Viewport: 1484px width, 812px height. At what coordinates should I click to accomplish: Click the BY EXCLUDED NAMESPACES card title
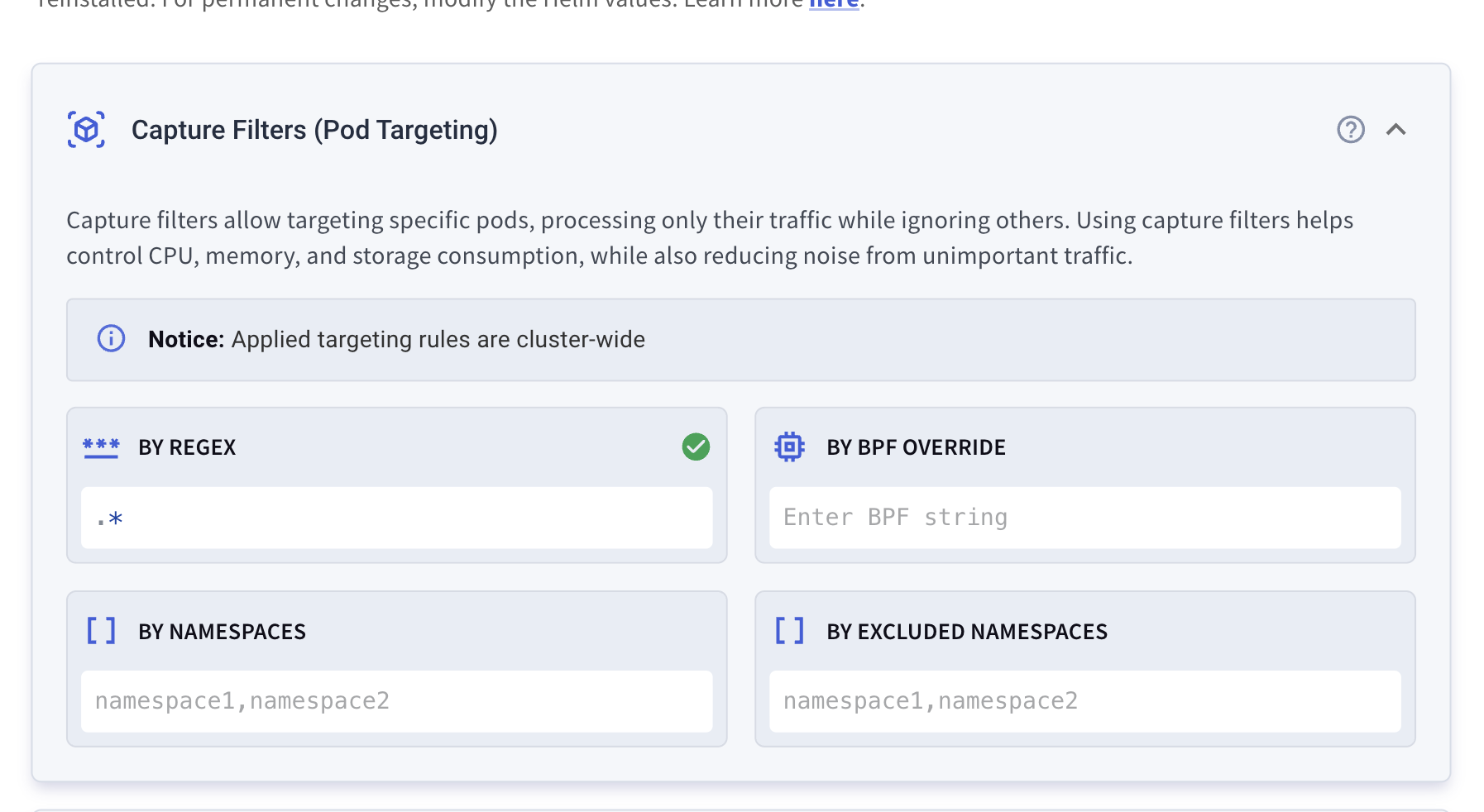pyautogui.click(x=966, y=631)
